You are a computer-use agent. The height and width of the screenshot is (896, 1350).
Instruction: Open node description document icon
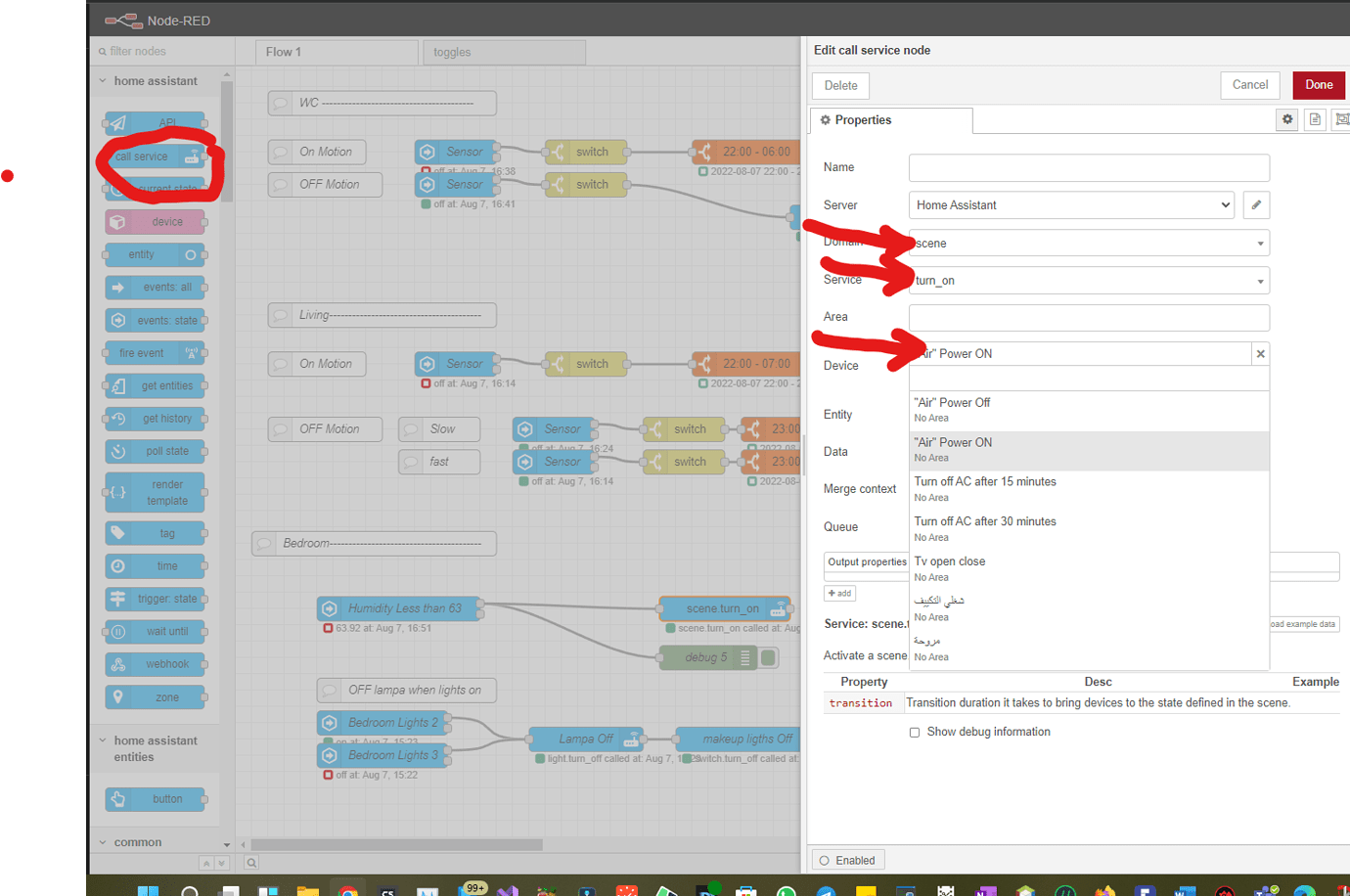point(1315,119)
